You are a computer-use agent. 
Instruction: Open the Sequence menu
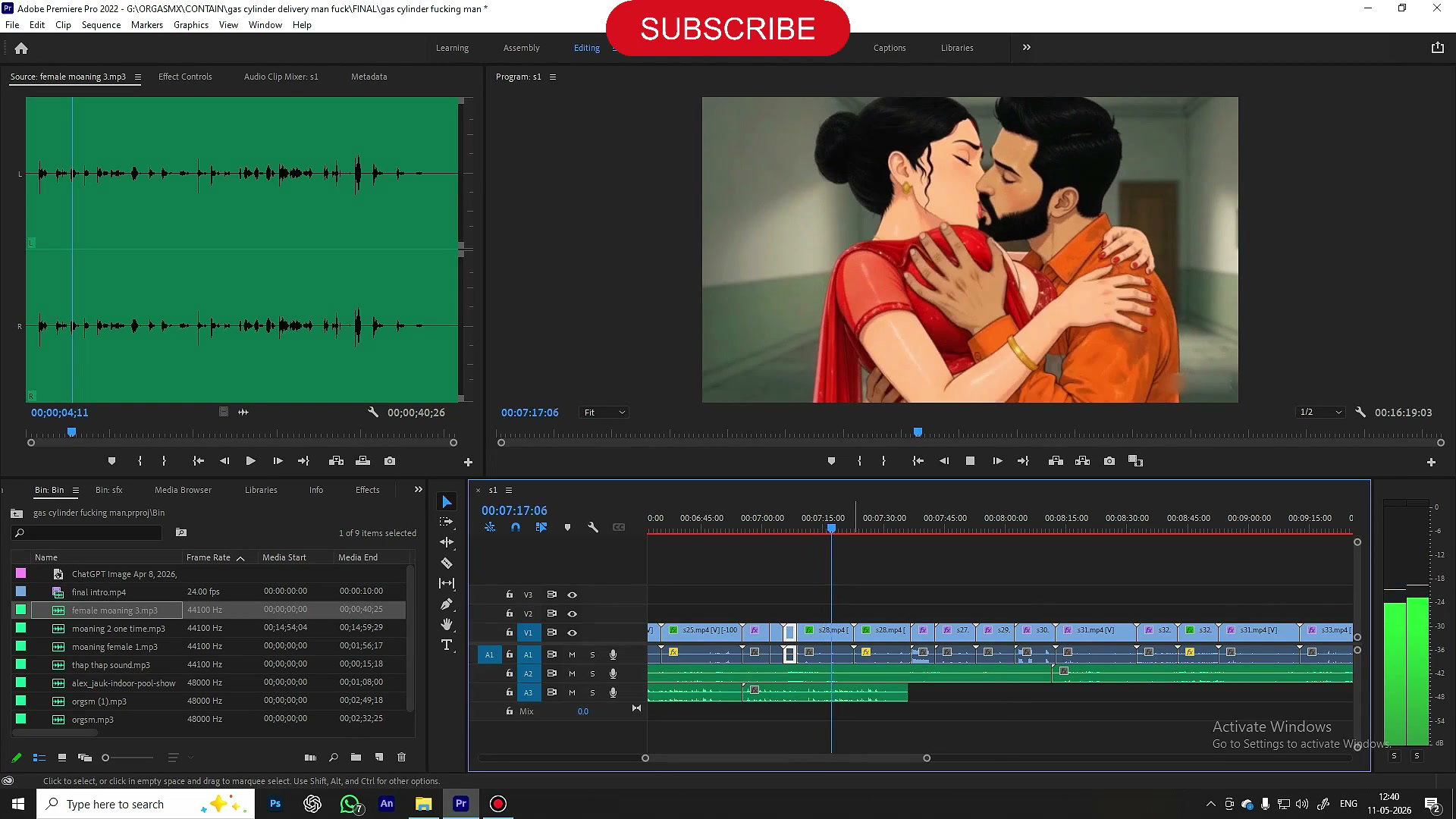click(x=101, y=25)
